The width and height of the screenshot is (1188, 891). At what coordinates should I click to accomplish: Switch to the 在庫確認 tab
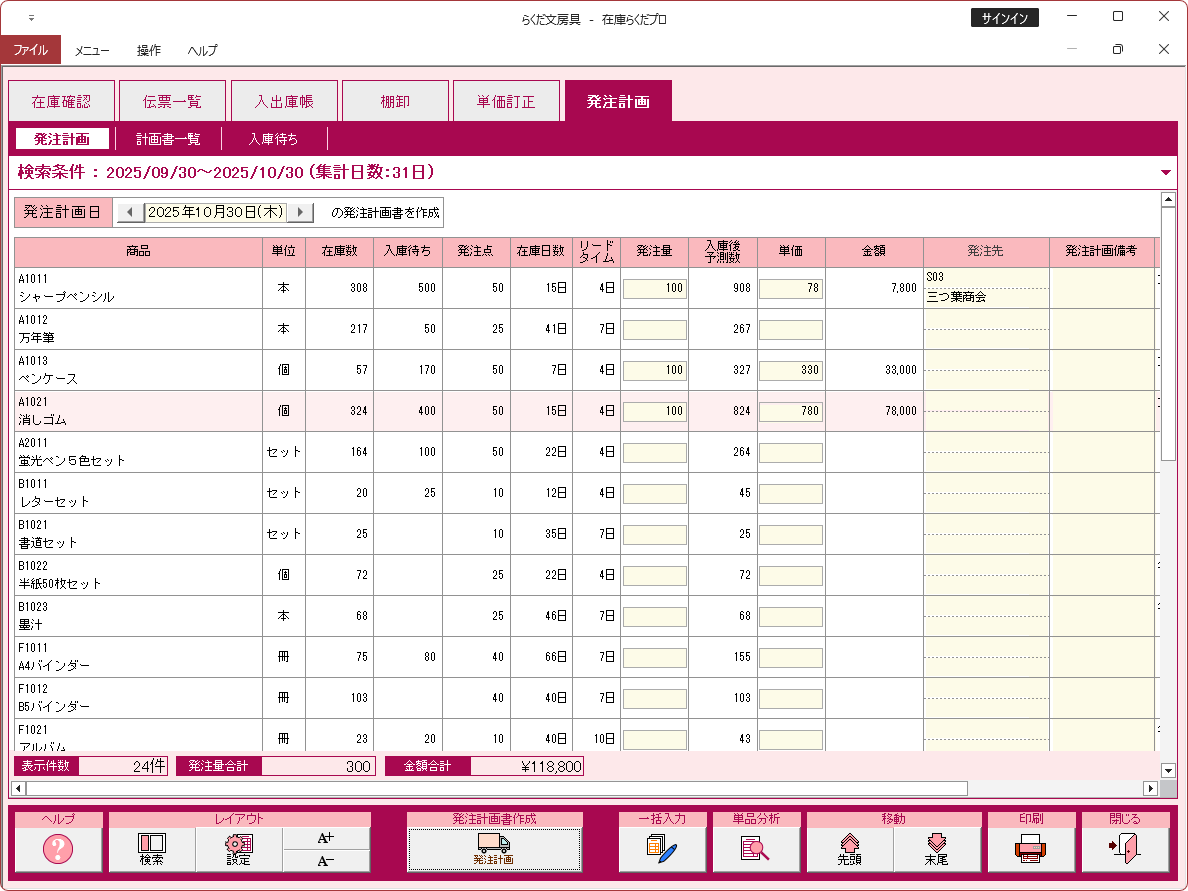[61, 101]
